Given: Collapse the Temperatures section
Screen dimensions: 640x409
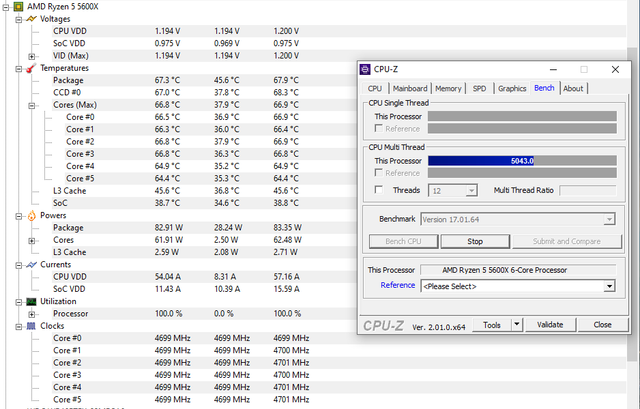Looking at the screenshot, I should tap(18, 69).
